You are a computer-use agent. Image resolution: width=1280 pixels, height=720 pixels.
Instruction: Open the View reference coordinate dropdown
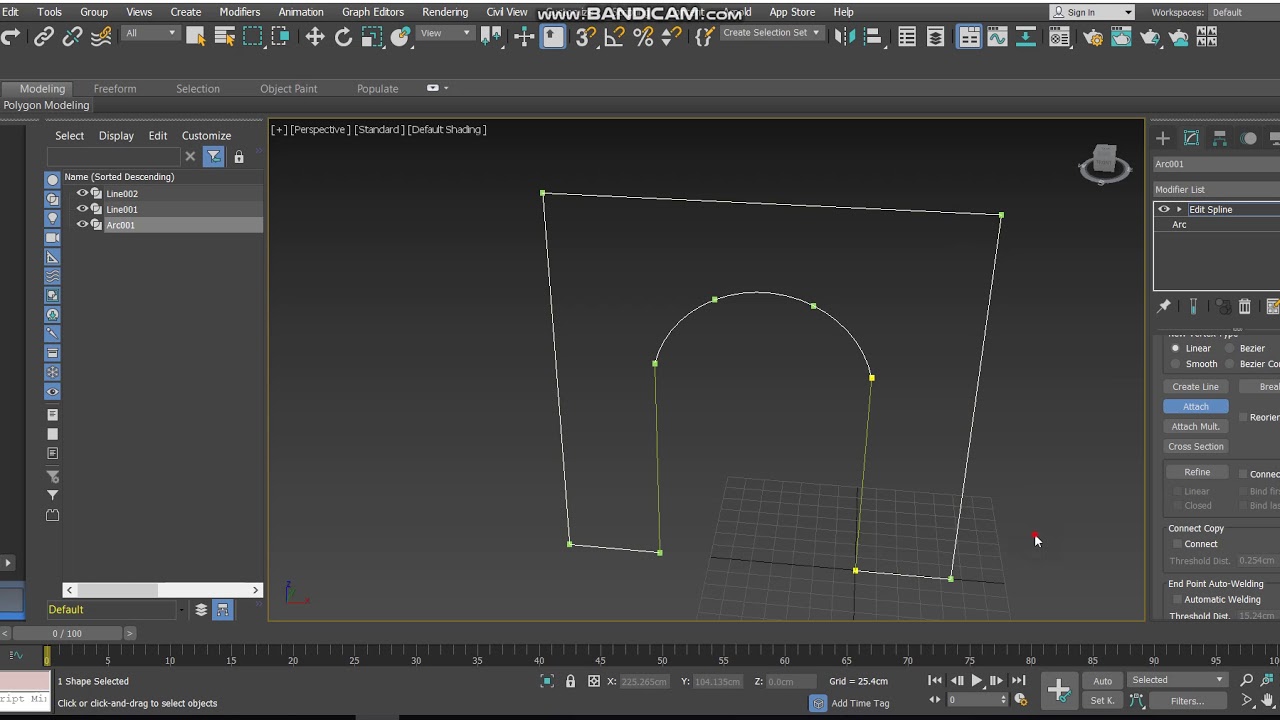[x=445, y=33]
